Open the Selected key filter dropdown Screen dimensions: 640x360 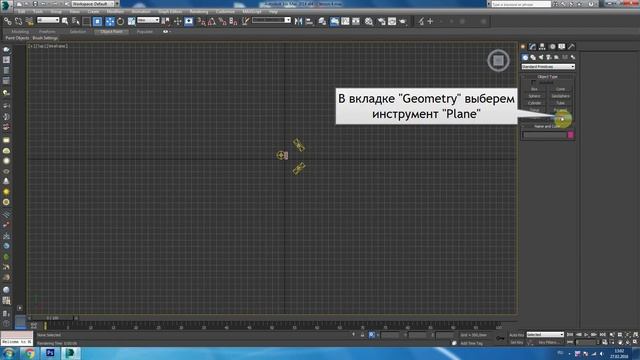click(545, 335)
